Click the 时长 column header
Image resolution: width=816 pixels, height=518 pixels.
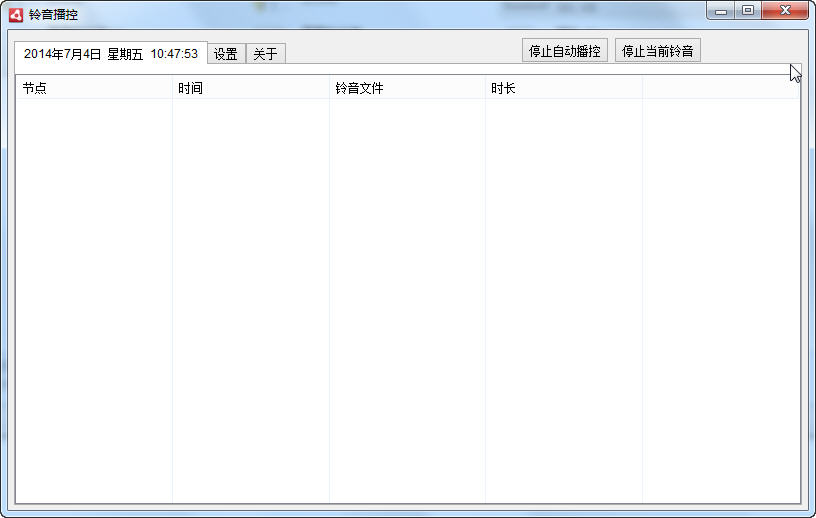click(x=563, y=88)
